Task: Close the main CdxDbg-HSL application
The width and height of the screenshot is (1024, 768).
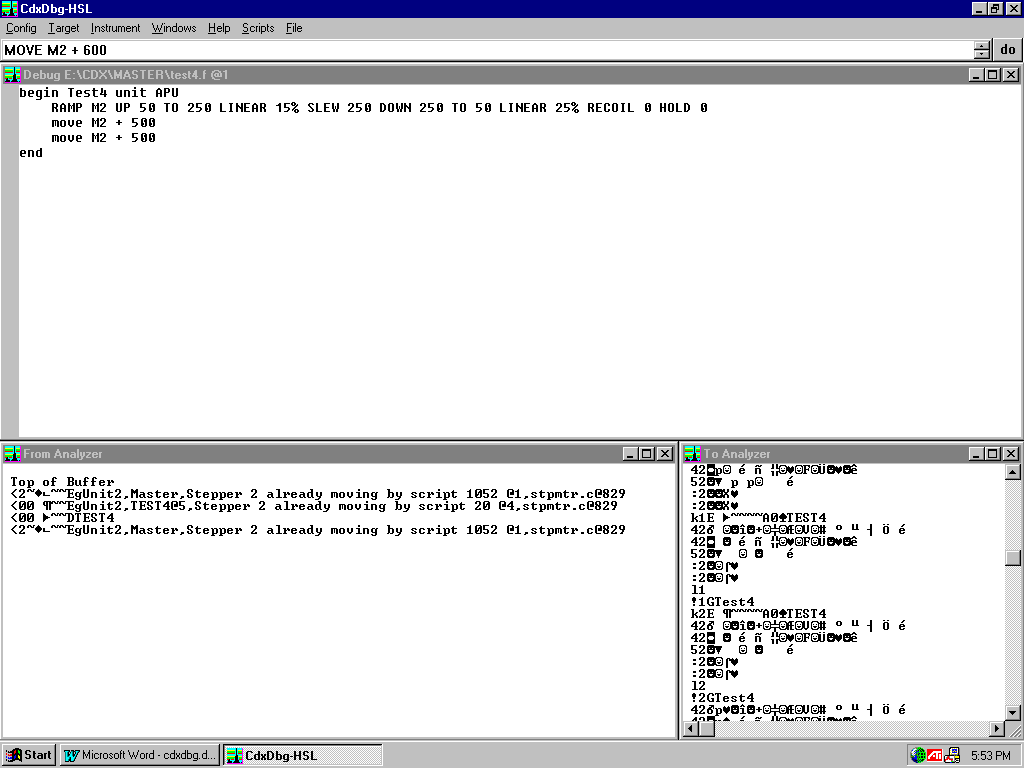Action: pos(1013,8)
